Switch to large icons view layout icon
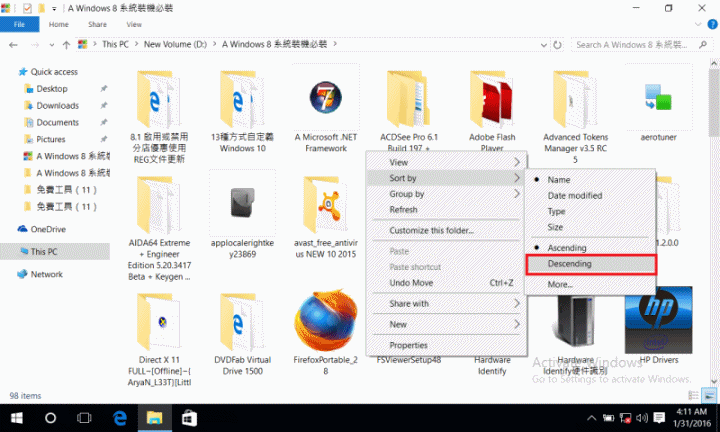 [x=709, y=395]
